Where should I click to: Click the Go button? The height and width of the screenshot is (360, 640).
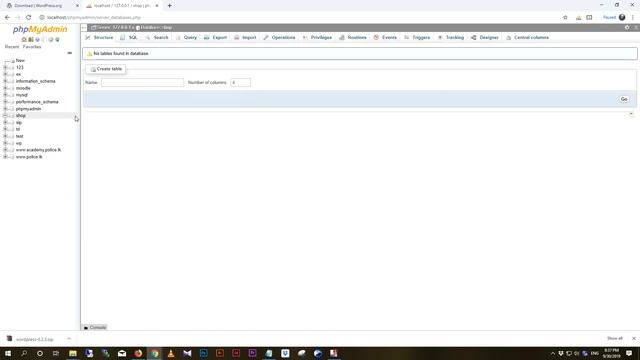(x=624, y=99)
